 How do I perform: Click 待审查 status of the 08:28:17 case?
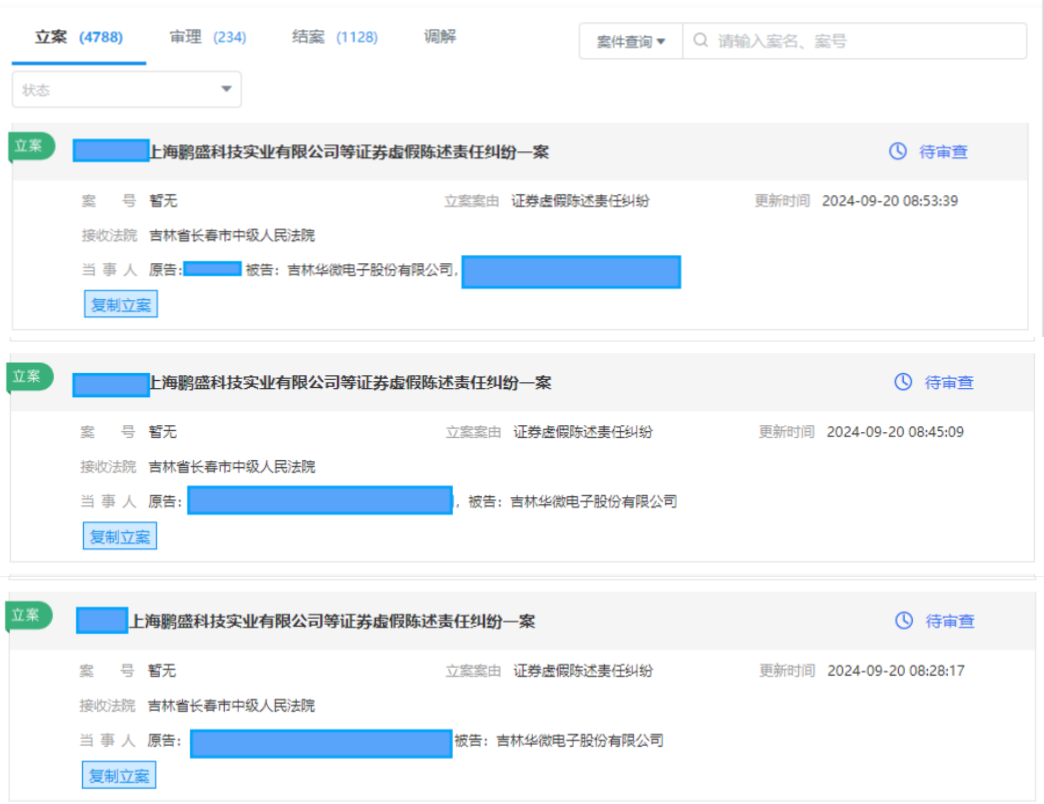(950, 621)
